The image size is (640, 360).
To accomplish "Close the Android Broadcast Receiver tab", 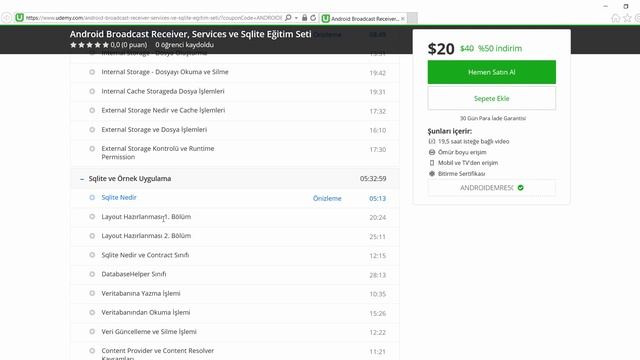I will [x=403, y=18].
